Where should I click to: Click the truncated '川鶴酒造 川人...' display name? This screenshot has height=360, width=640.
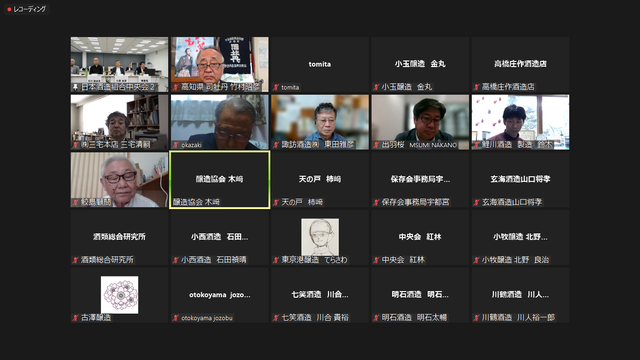pos(520,294)
